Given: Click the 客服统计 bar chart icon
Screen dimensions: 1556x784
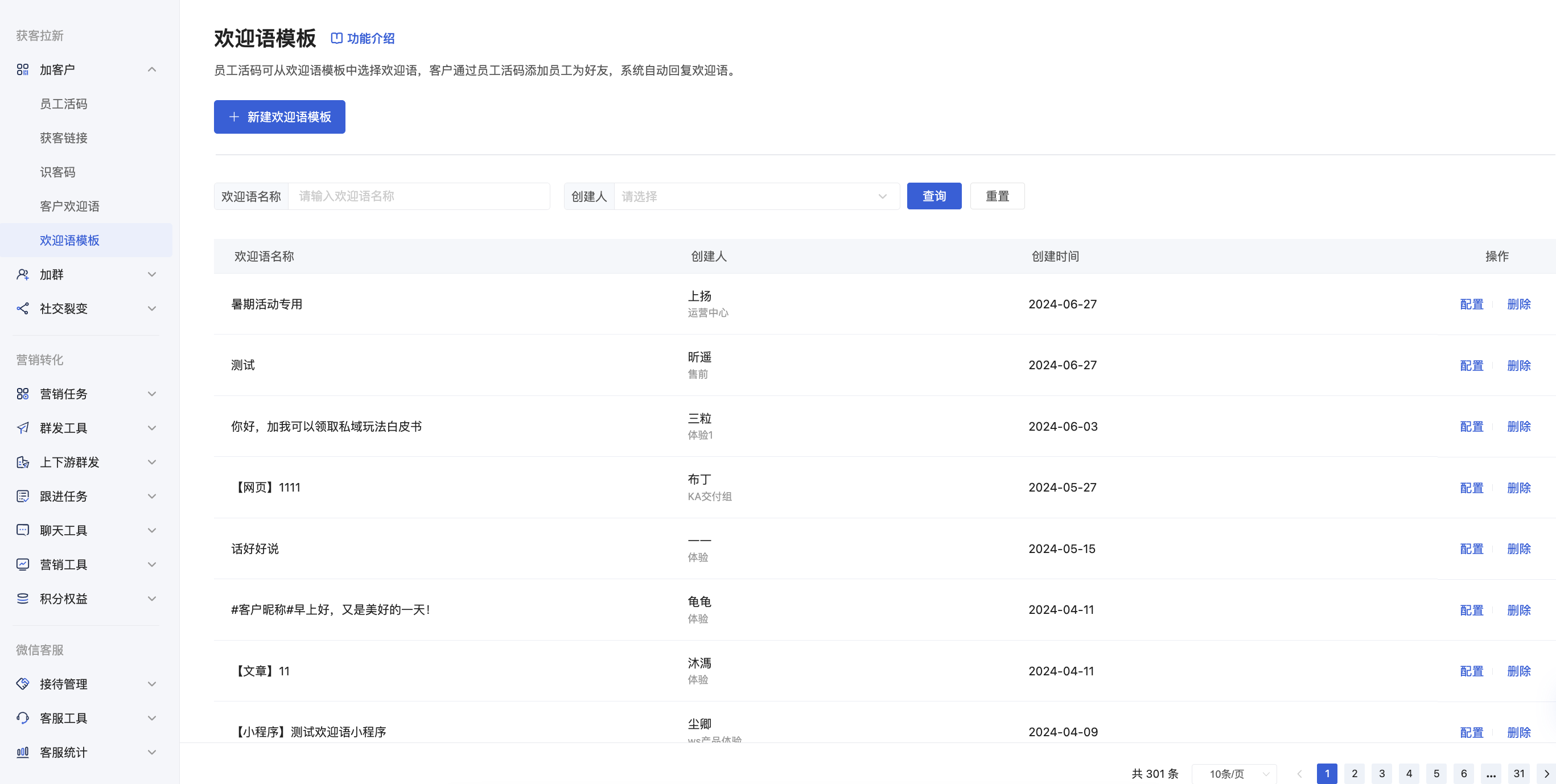Looking at the screenshot, I should point(22,752).
